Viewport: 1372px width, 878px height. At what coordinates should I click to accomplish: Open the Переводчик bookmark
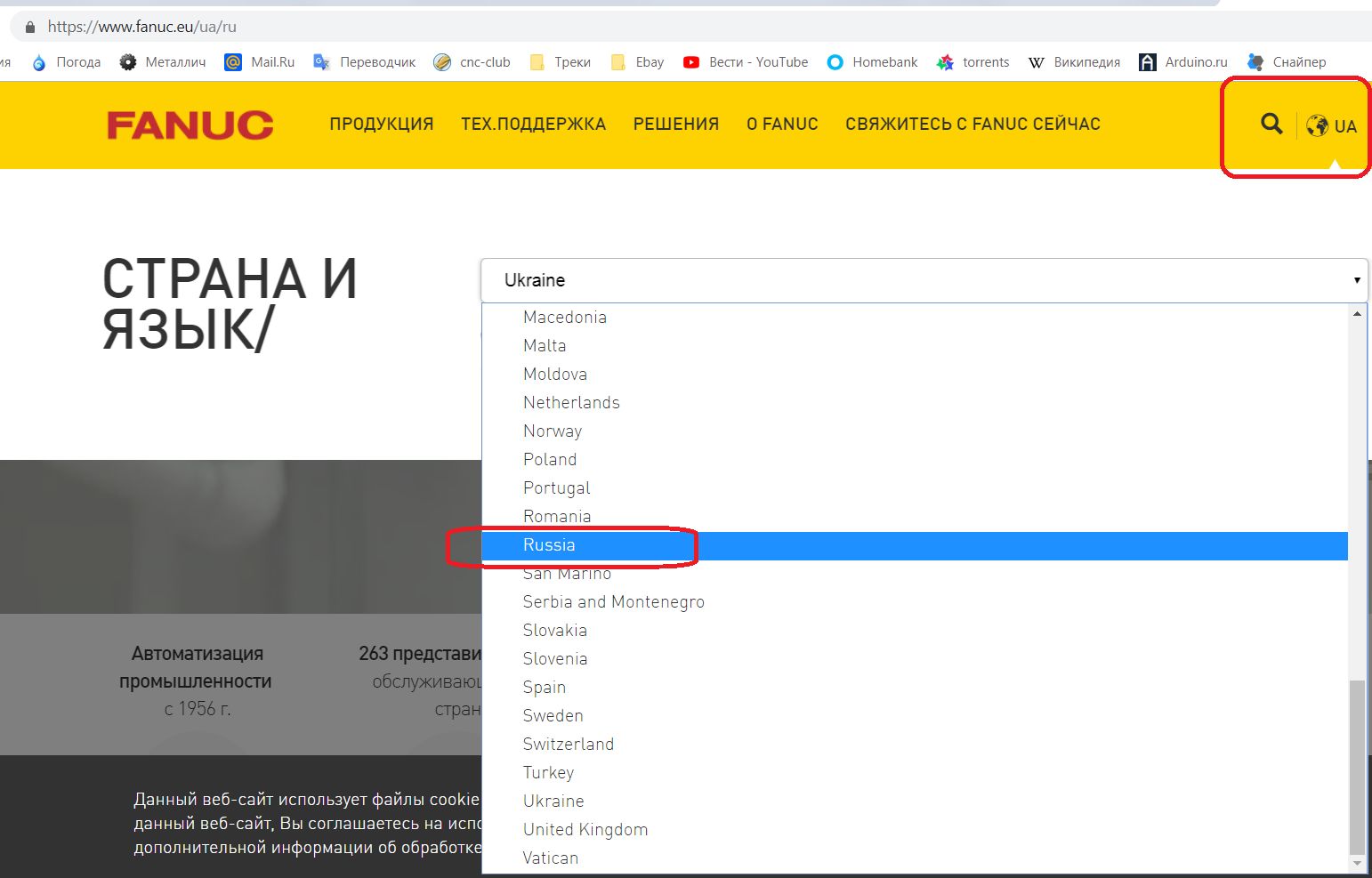(365, 62)
